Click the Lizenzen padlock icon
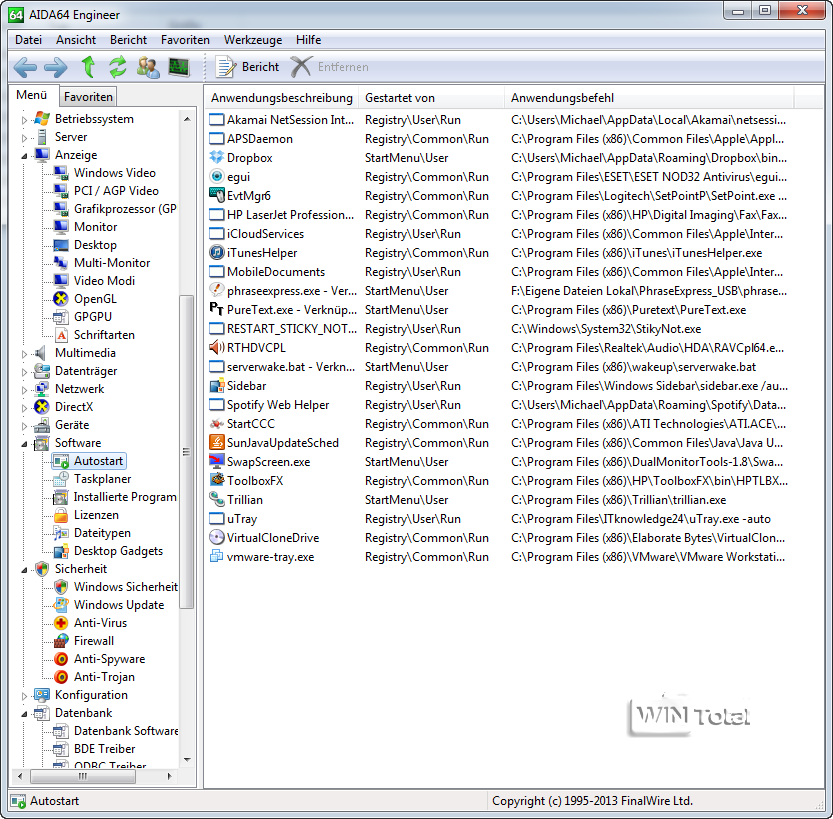The height and width of the screenshot is (819, 833). (x=61, y=515)
